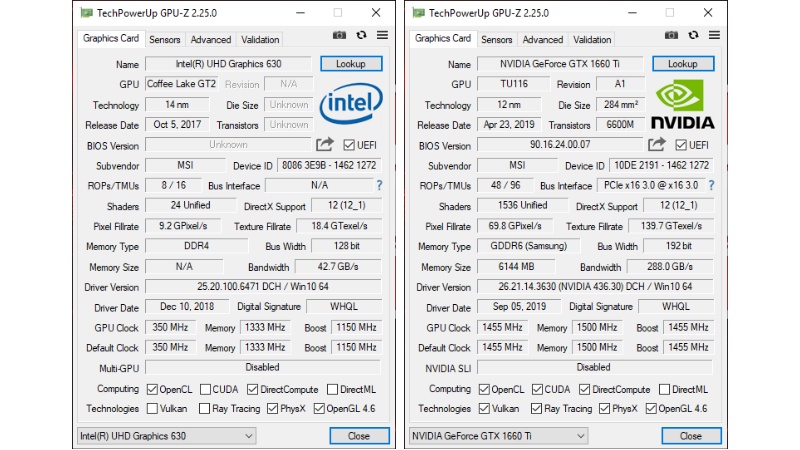This screenshot has width=800, height=450.
Task: Click the Name field showing NVIDIA GeForce GTX 1660 Ti
Action: click(560, 64)
